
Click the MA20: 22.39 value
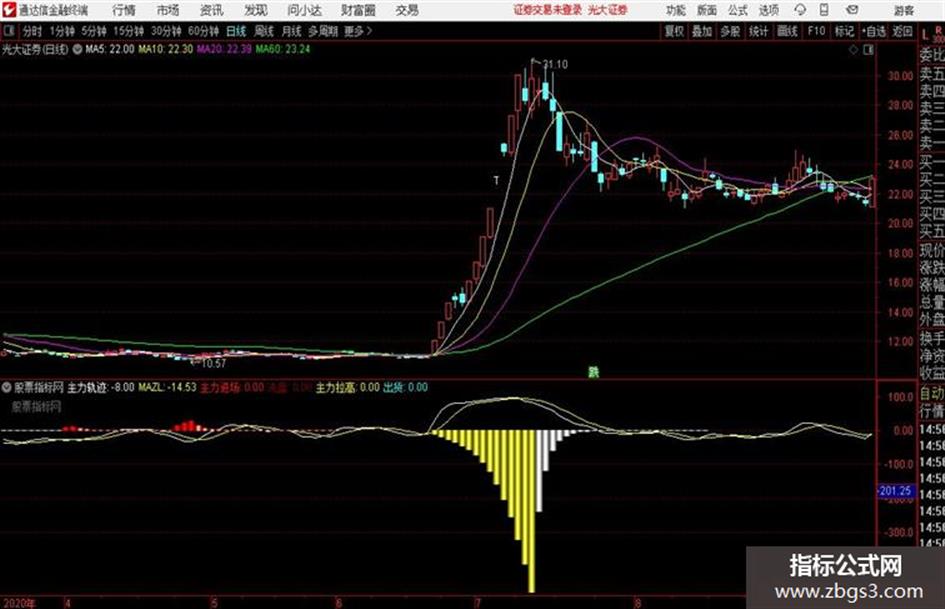point(224,49)
